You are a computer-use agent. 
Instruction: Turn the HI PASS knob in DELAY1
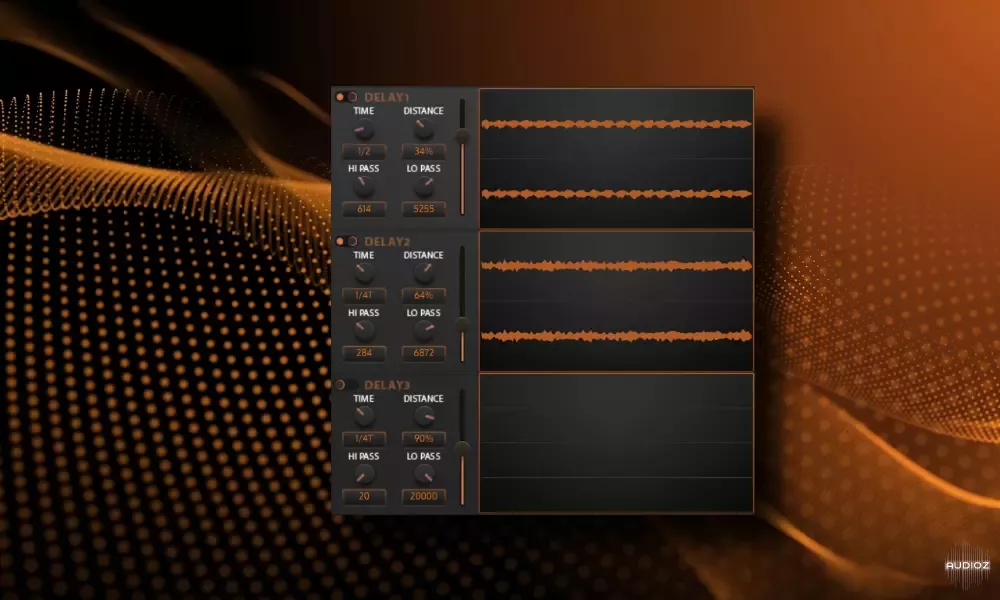(362, 187)
